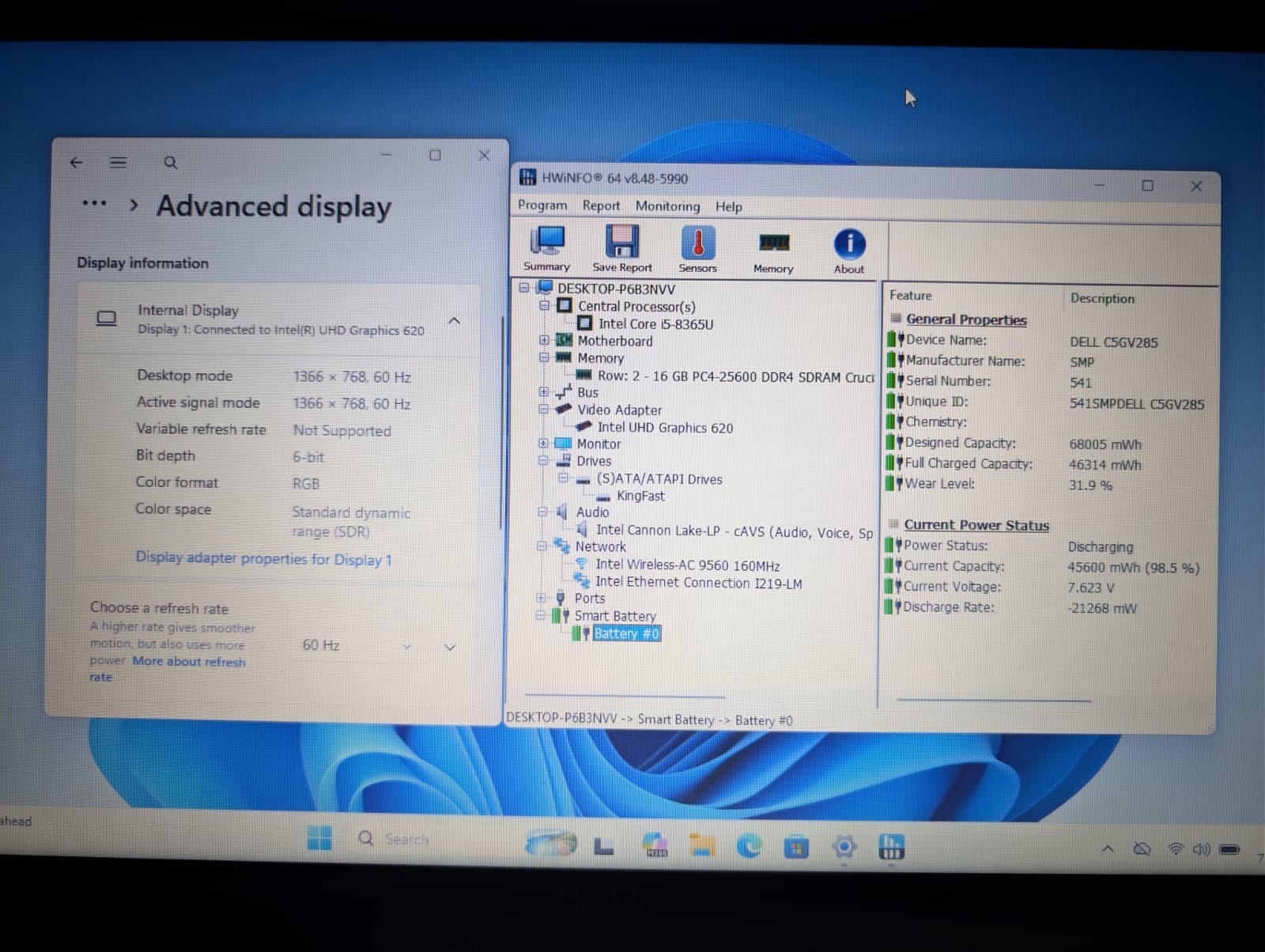Click the search magnifier icon in Settings

coord(170,163)
